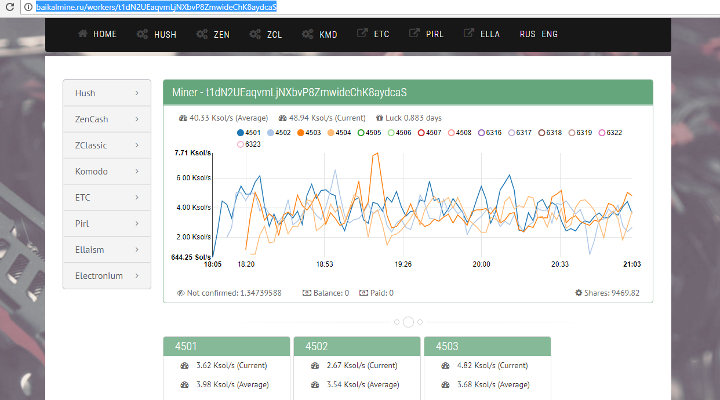Expand the Pirl sidebar item
This screenshot has width=720, height=400.
point(107,224)
